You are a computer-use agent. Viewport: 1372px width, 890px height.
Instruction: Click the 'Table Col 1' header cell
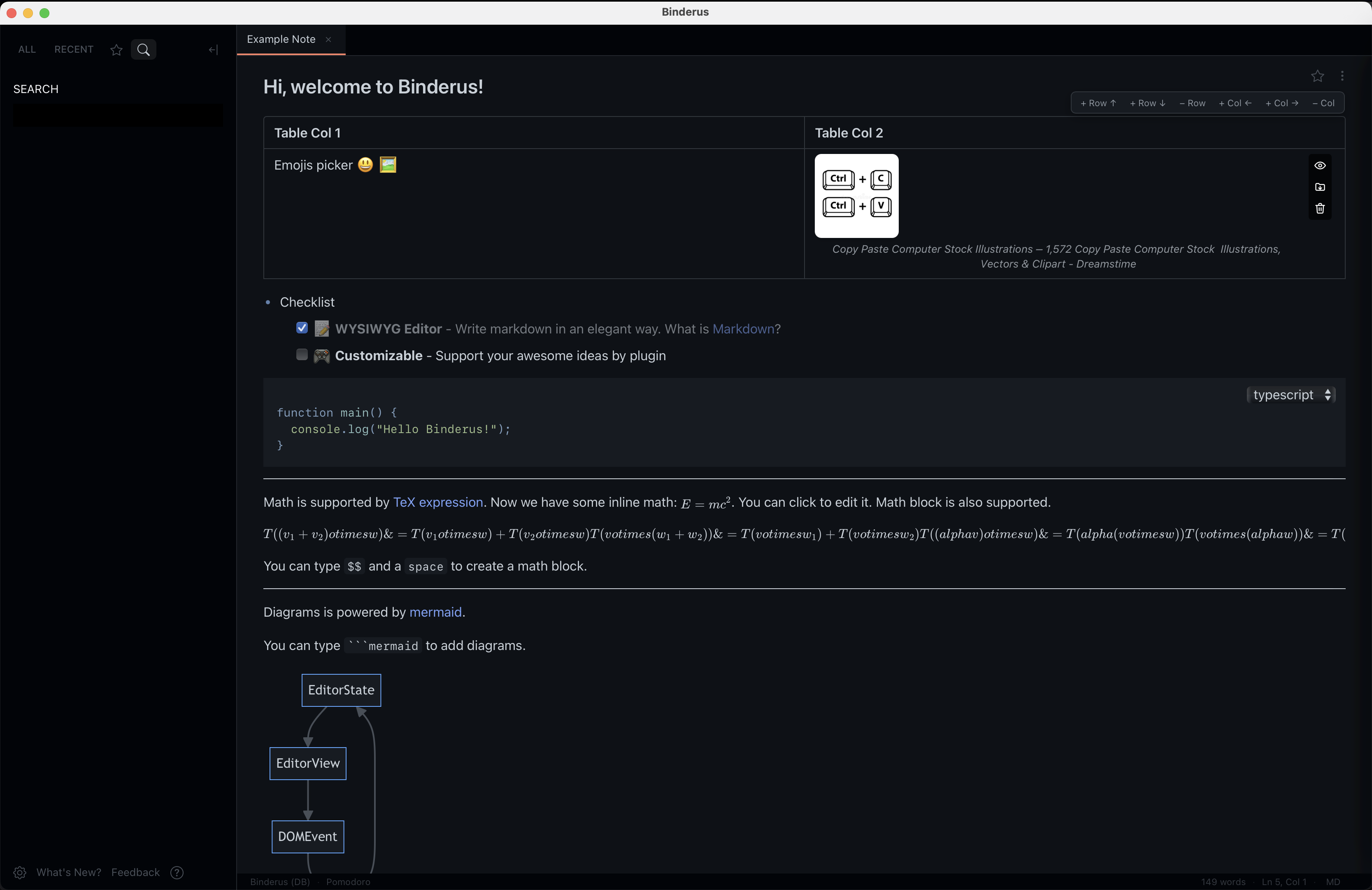[534, 133]
